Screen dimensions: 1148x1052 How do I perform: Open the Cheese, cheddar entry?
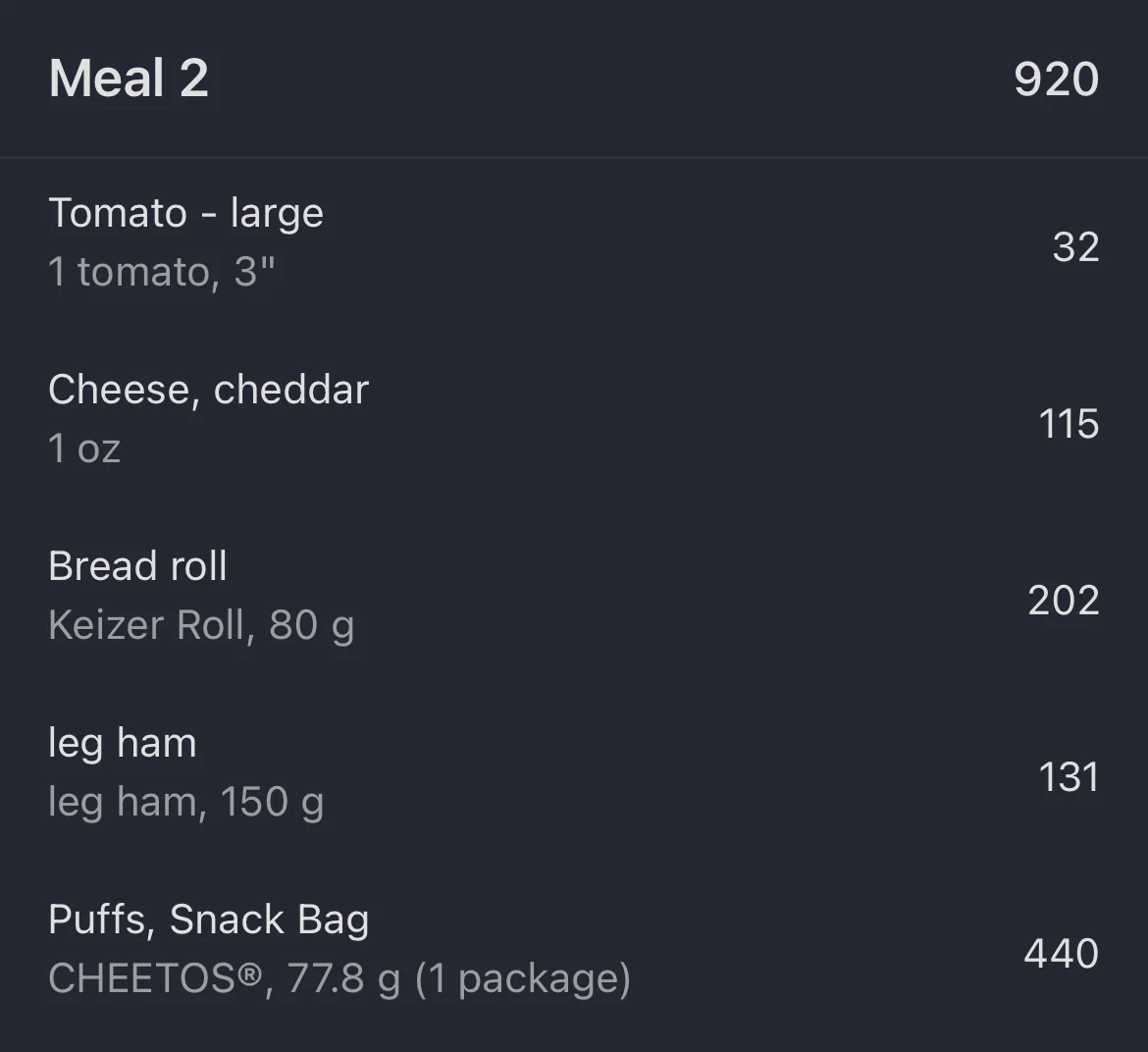208,390
